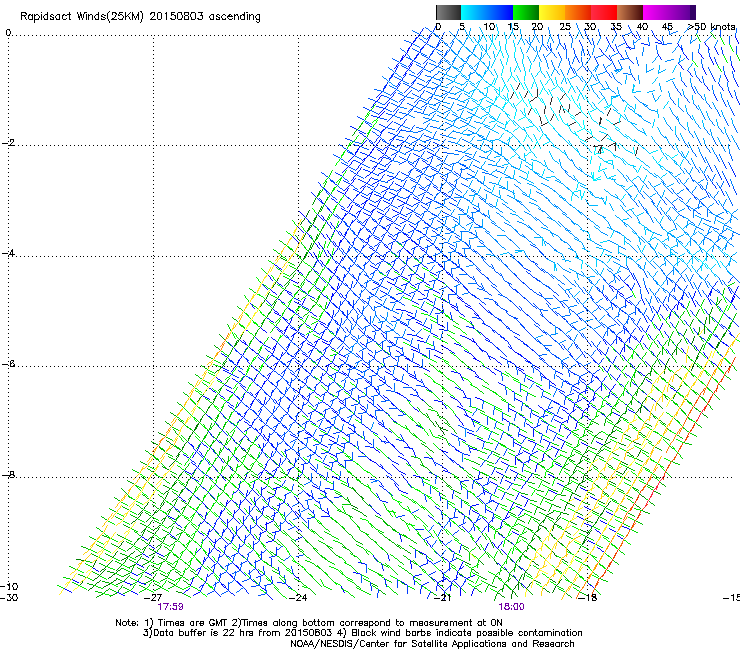Click the title 'Rapidscat Winds(25KM) 20150803 ascending'
The width and height of the screenshot is (740, 650).
pyautogui.click(x=140, y=17)
